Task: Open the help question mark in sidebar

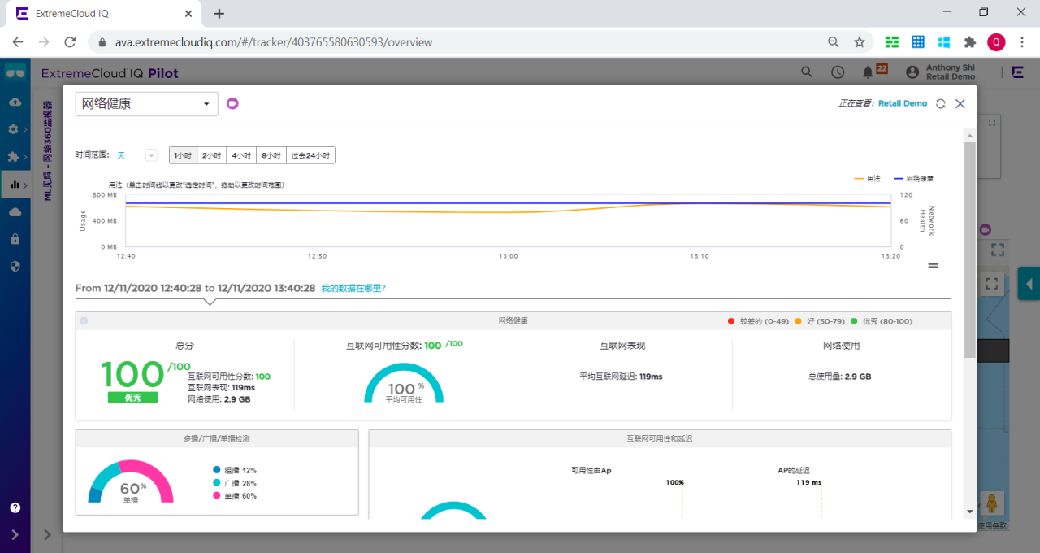Action: [x=15, y=508]
